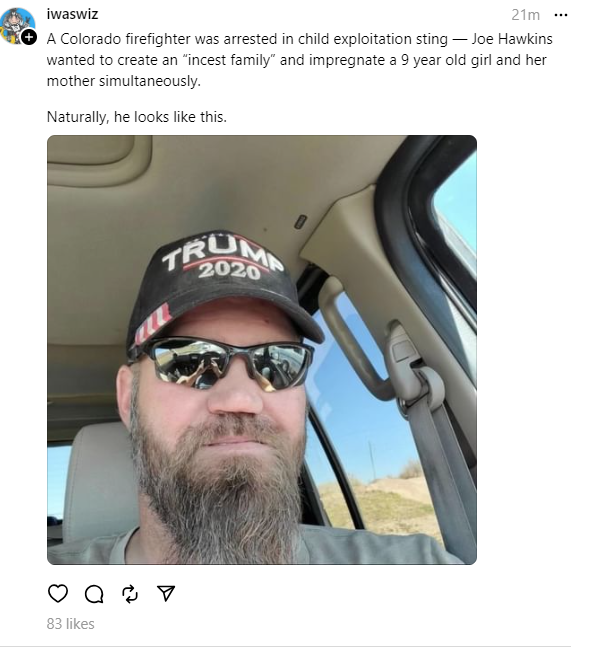605x647 pixels.
Task: Click the sunglasses reflection in the photo
Action: [226, 363]
